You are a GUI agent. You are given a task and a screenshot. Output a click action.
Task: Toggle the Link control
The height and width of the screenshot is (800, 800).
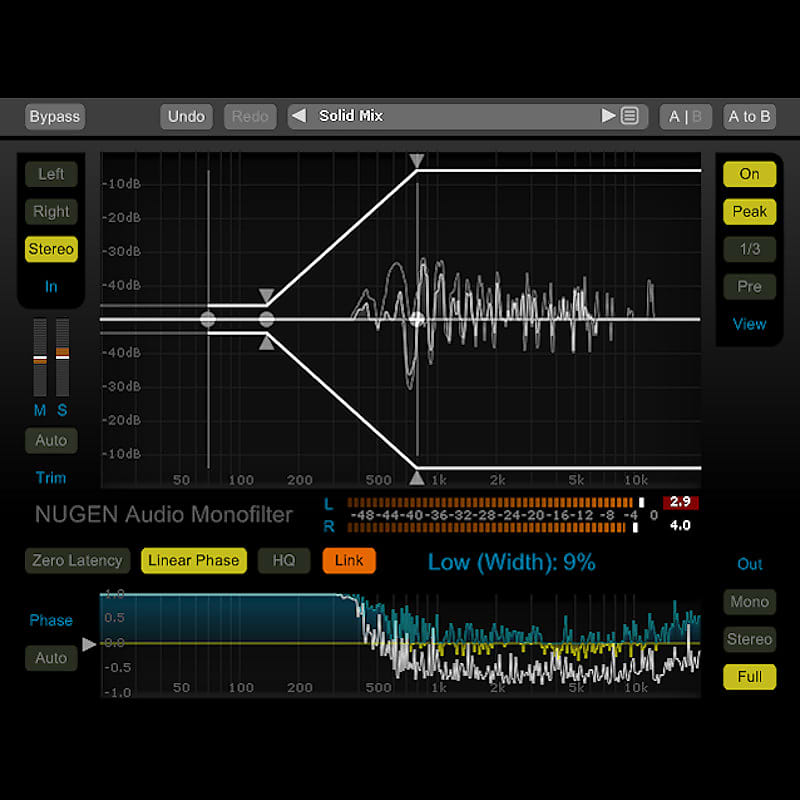click(x=349, y=561)
